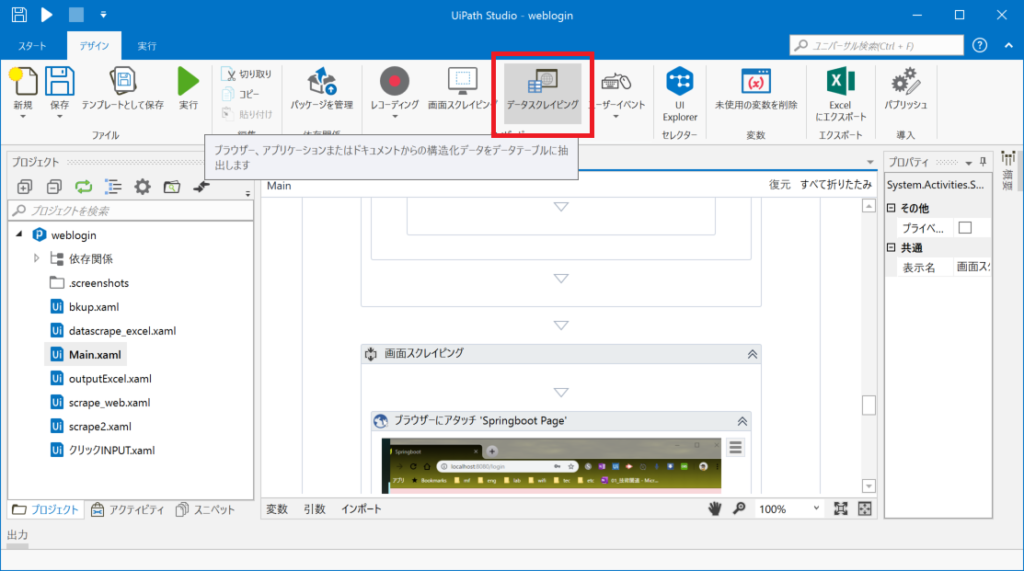Click the save icon in title bar
Screen dimensions: 1024x571
coord(19,14)
